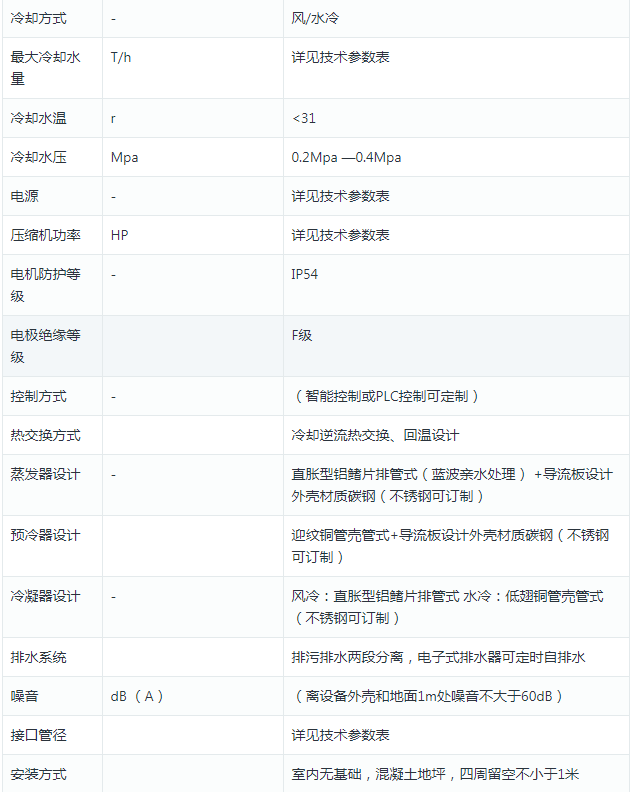Select the 电源 row label
The width and height of the screenshot is (630, 792).
point(24,196)
